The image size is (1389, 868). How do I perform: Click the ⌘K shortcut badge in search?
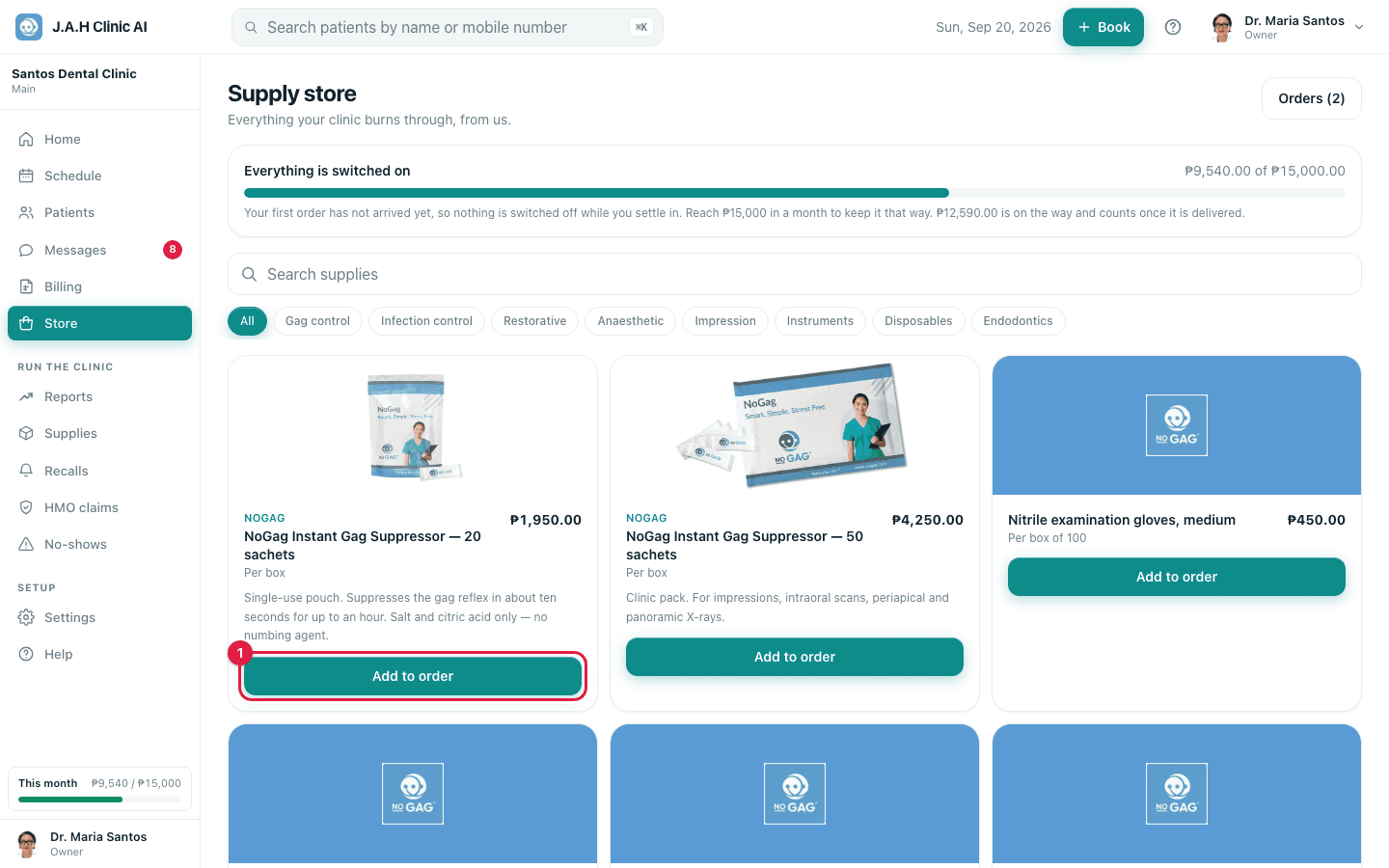[641, 27]
